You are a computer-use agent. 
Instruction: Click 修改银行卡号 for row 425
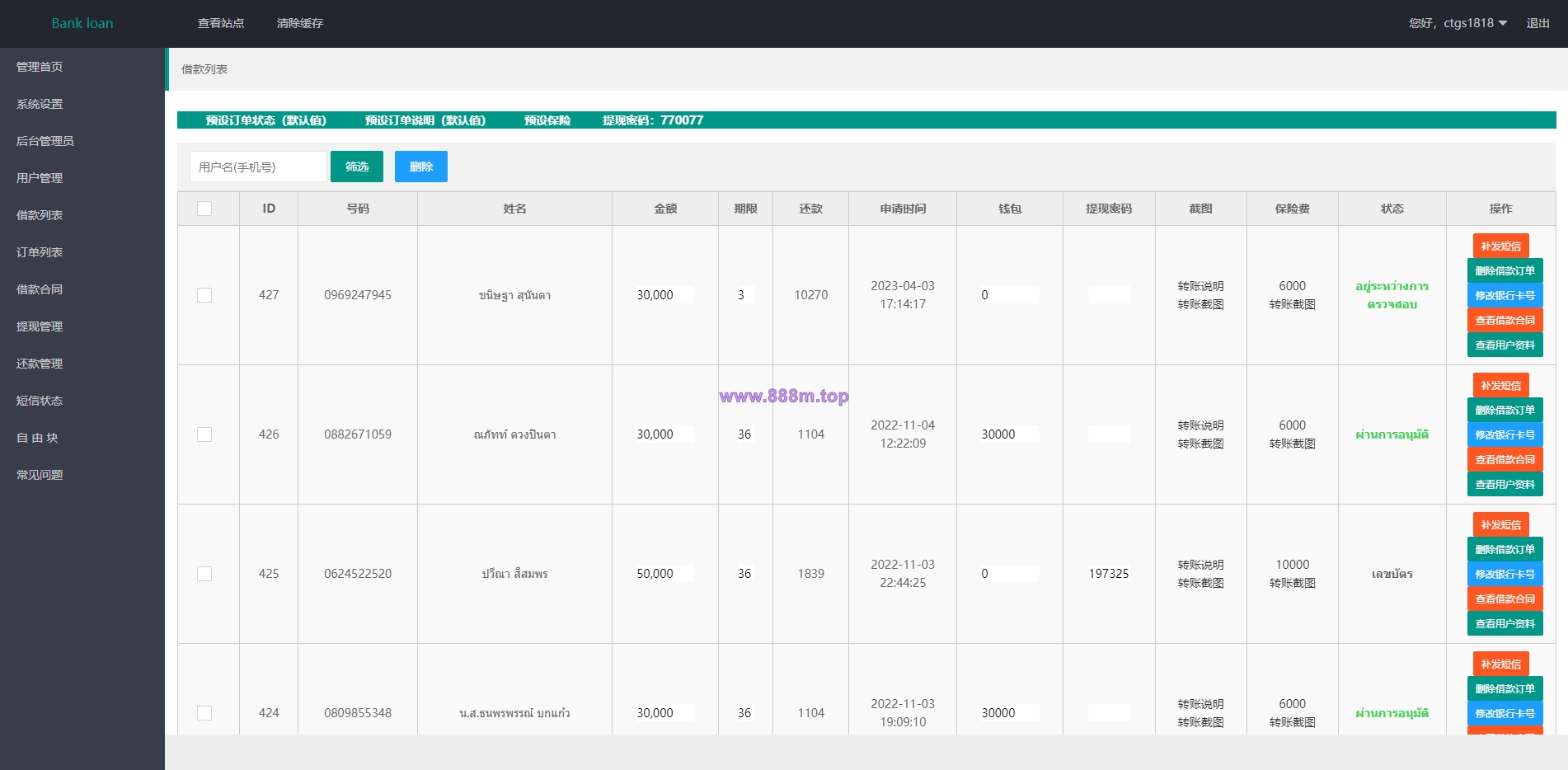tap(1505, 574)
